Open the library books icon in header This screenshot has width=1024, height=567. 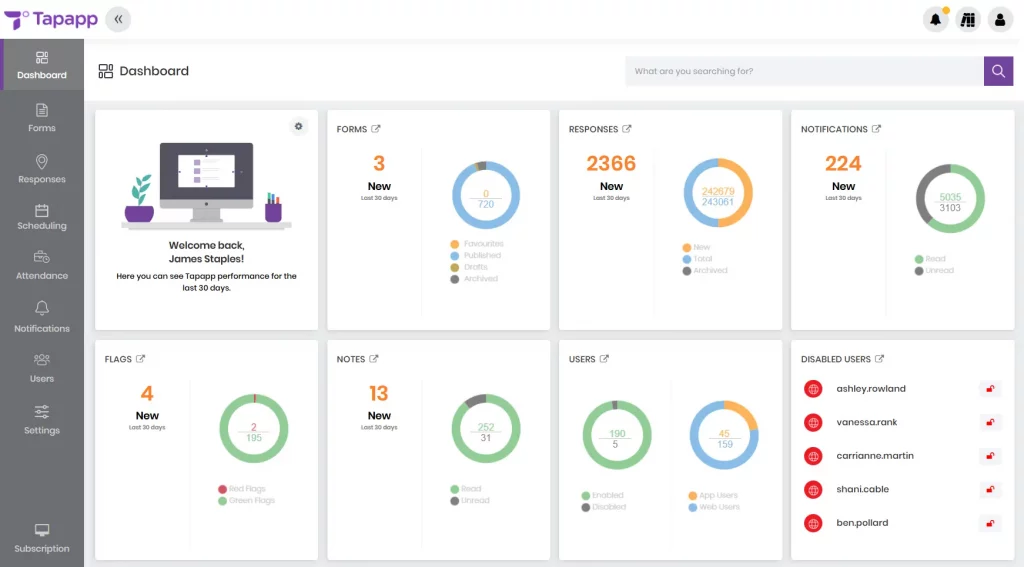tap(967, 19)
